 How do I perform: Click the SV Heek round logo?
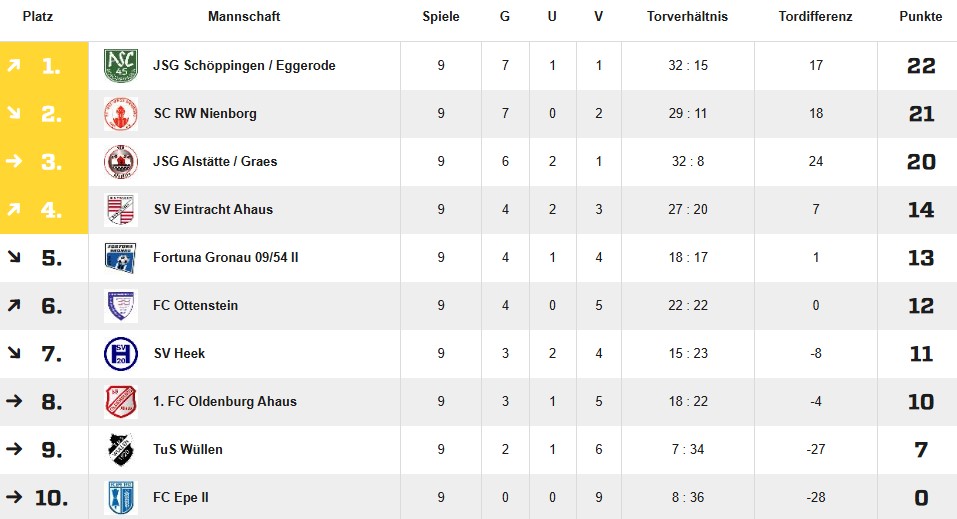point(121,354)
